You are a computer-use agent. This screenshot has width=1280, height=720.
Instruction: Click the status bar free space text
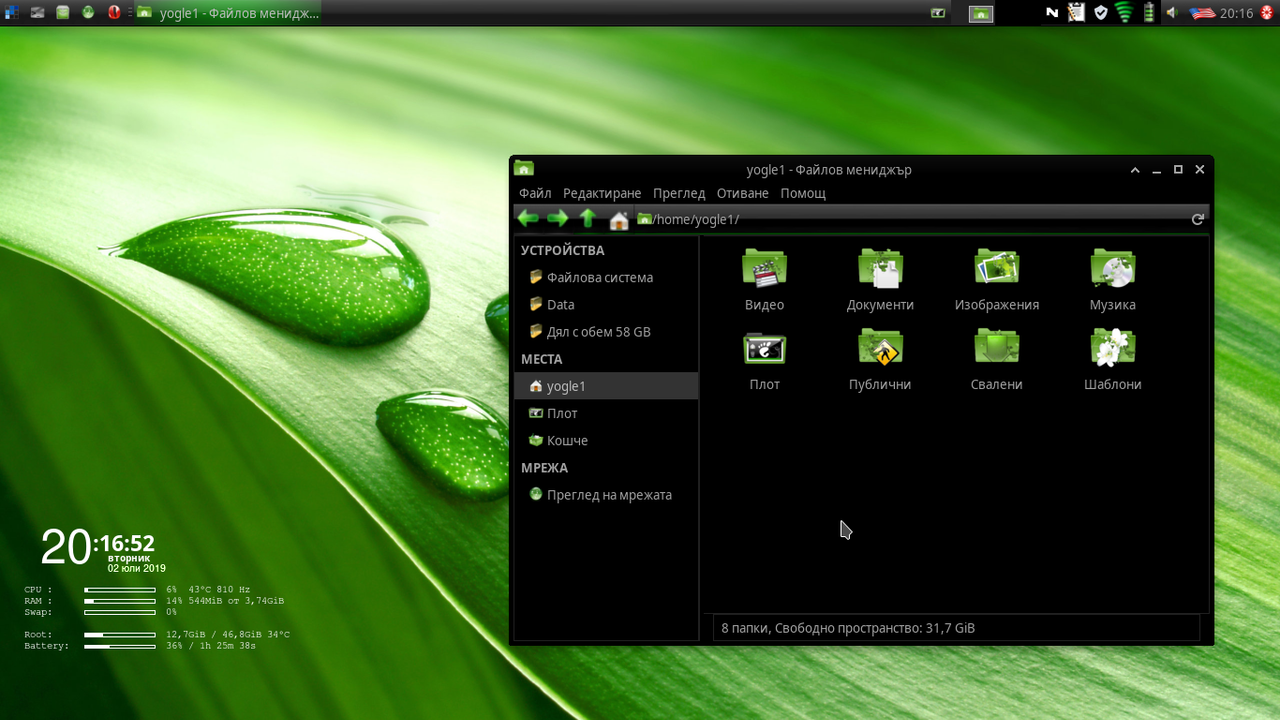(848, 628)
